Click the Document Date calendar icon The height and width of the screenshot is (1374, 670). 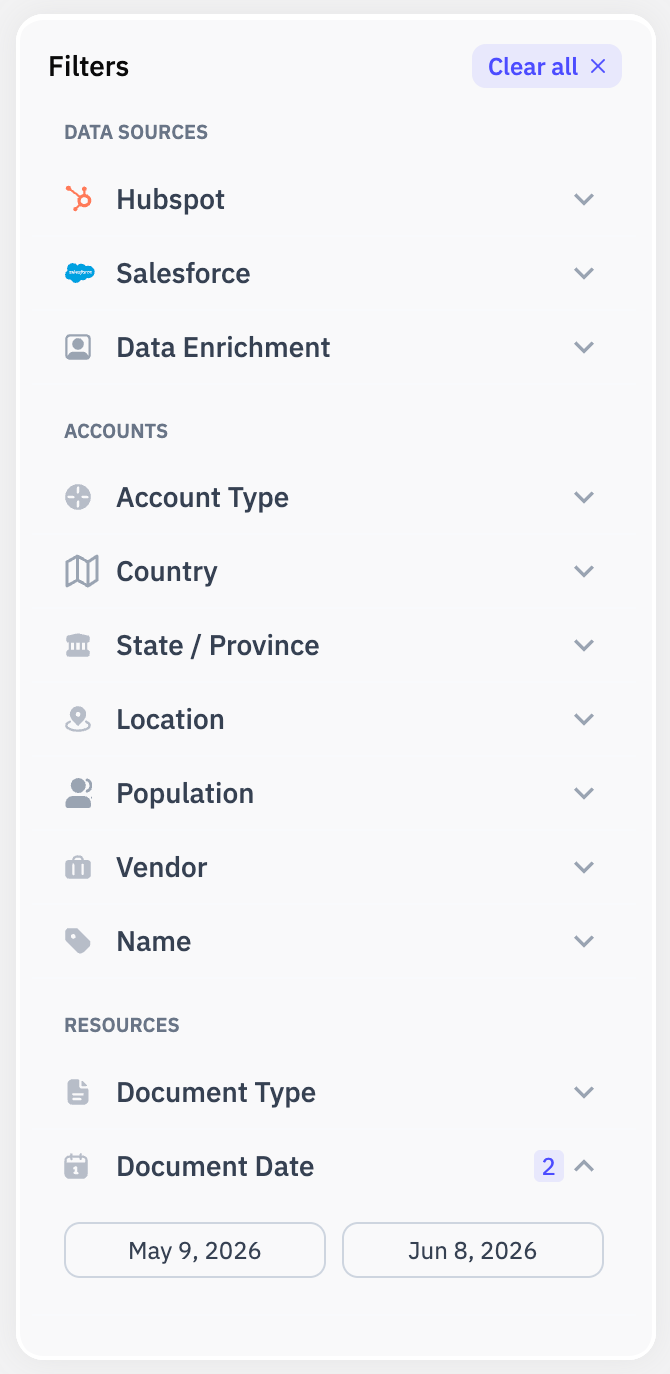point(76,1166)
